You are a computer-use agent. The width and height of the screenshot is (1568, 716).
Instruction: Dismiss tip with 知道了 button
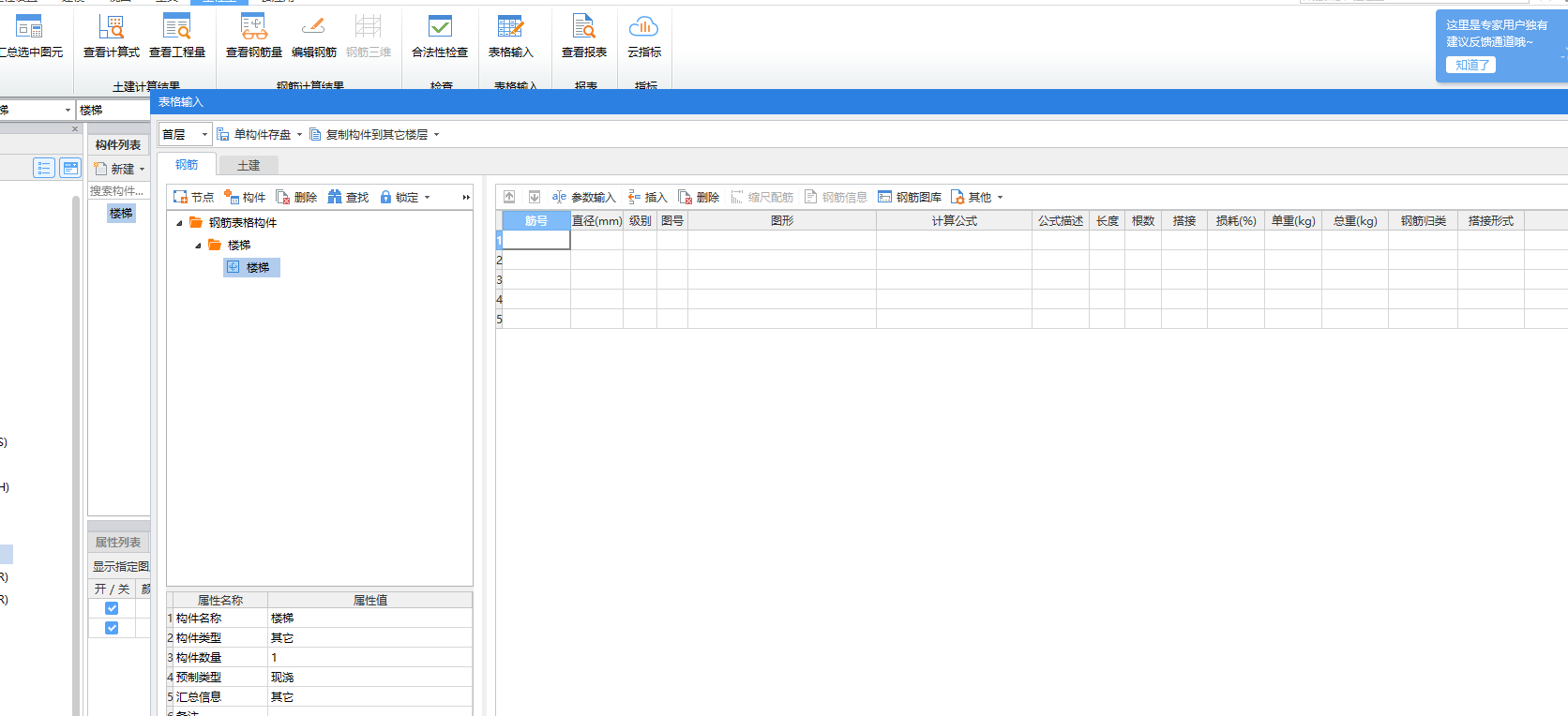tap(1470, 65)
